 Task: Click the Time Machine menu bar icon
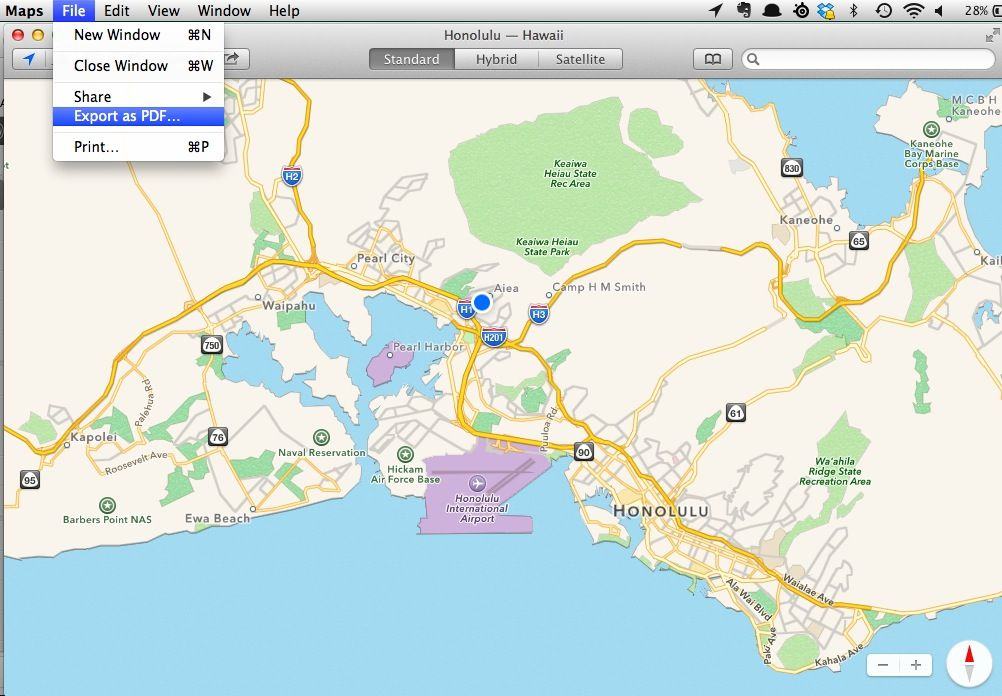[x=883, y=11]
